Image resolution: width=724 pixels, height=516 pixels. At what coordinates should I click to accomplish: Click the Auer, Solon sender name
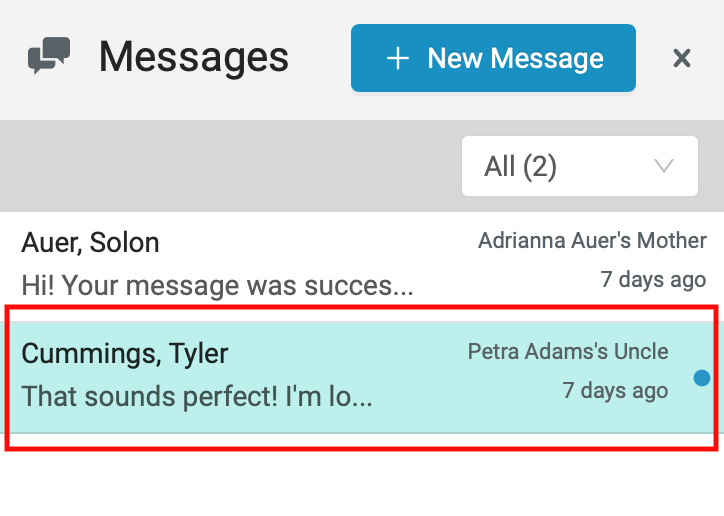(90, 243)
